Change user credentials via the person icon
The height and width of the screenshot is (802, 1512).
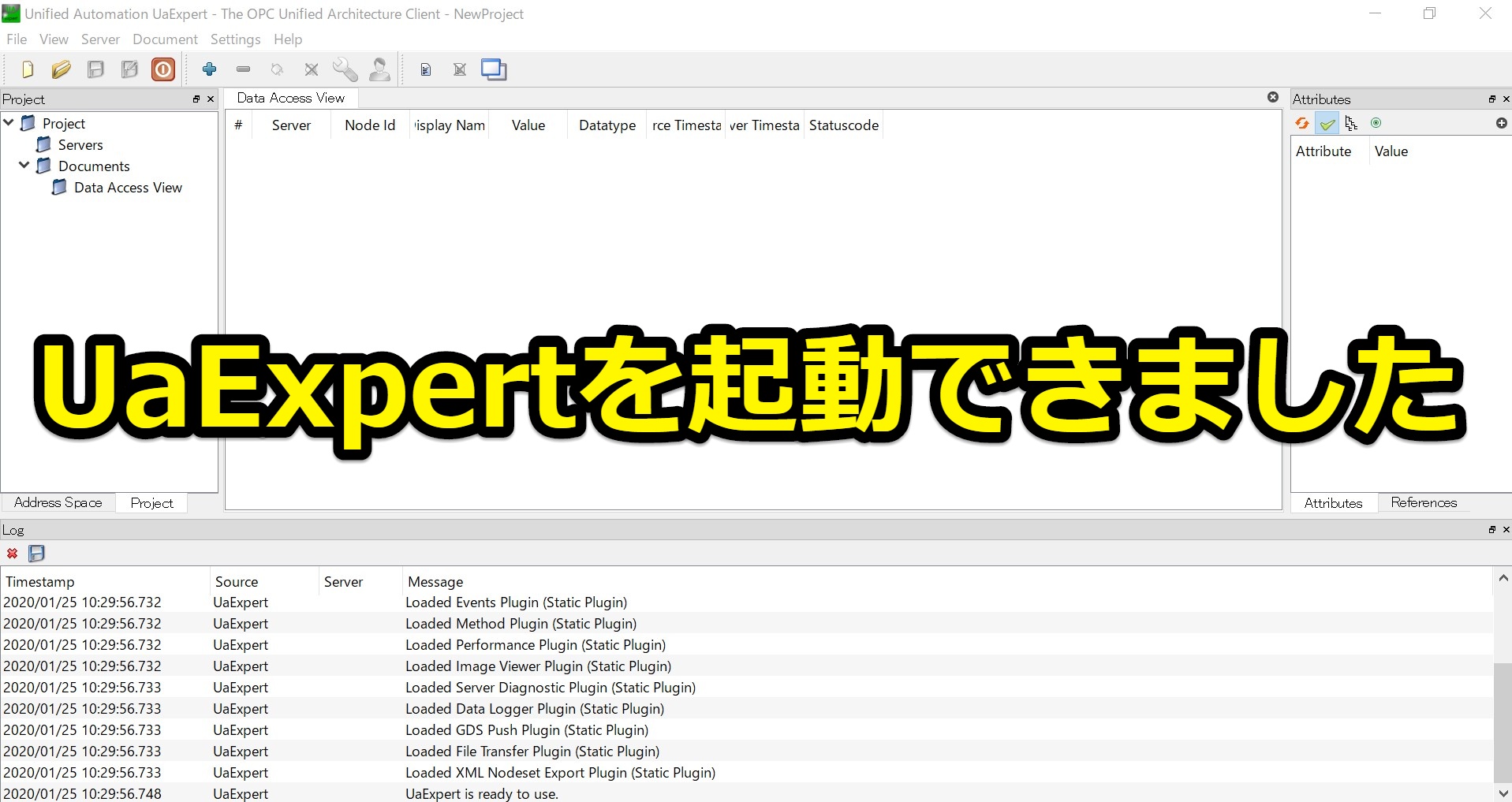pyautogui.click(x=379, y=69)
